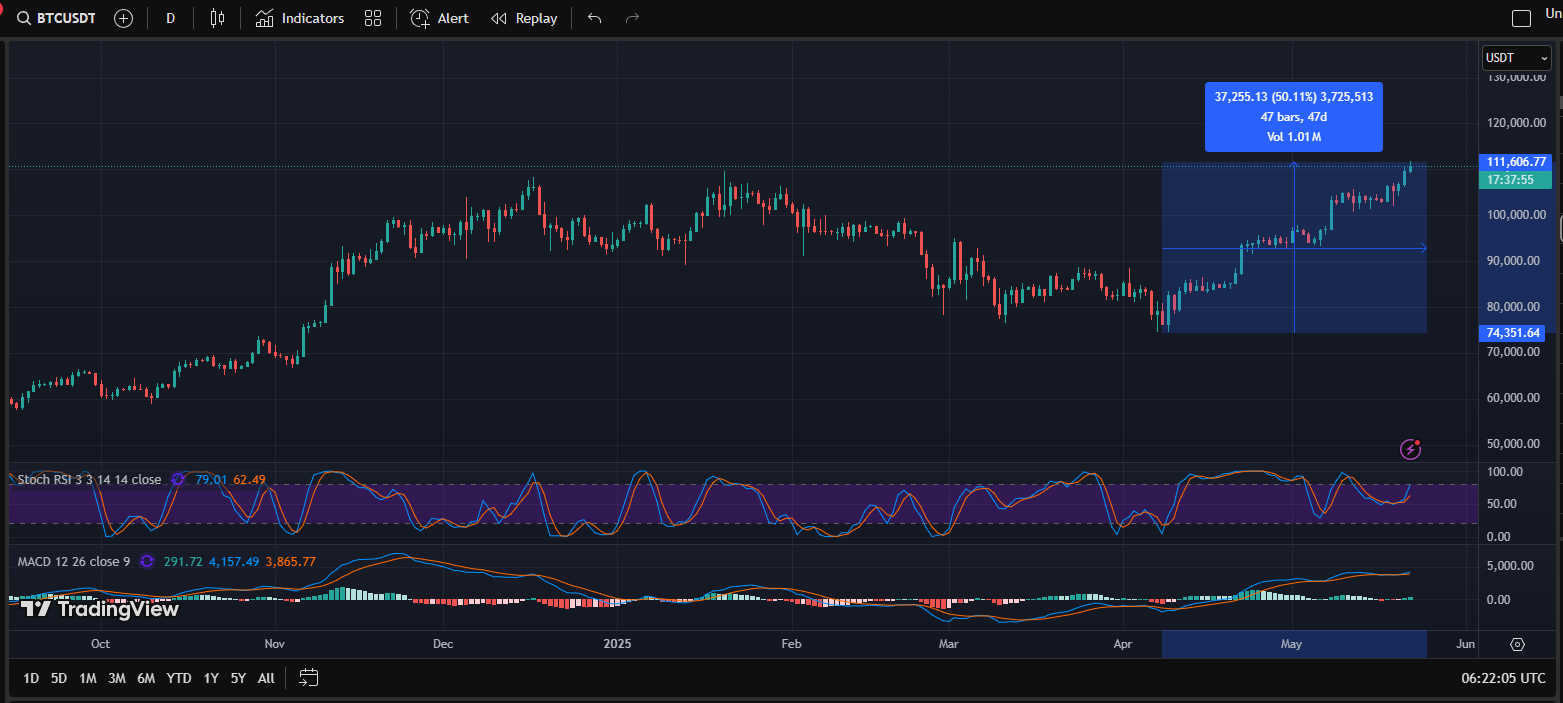Screen dimensions: 1563x703
Task: Select the 3M date range
Action: (x=117, y=678)
